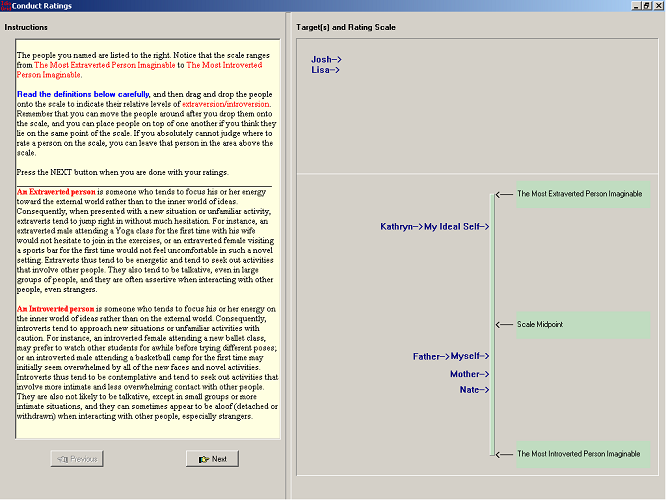Viewport: 666px width, 500px height.
Task: Minimize the Conduct Ratings window
Action: (635, 6)
